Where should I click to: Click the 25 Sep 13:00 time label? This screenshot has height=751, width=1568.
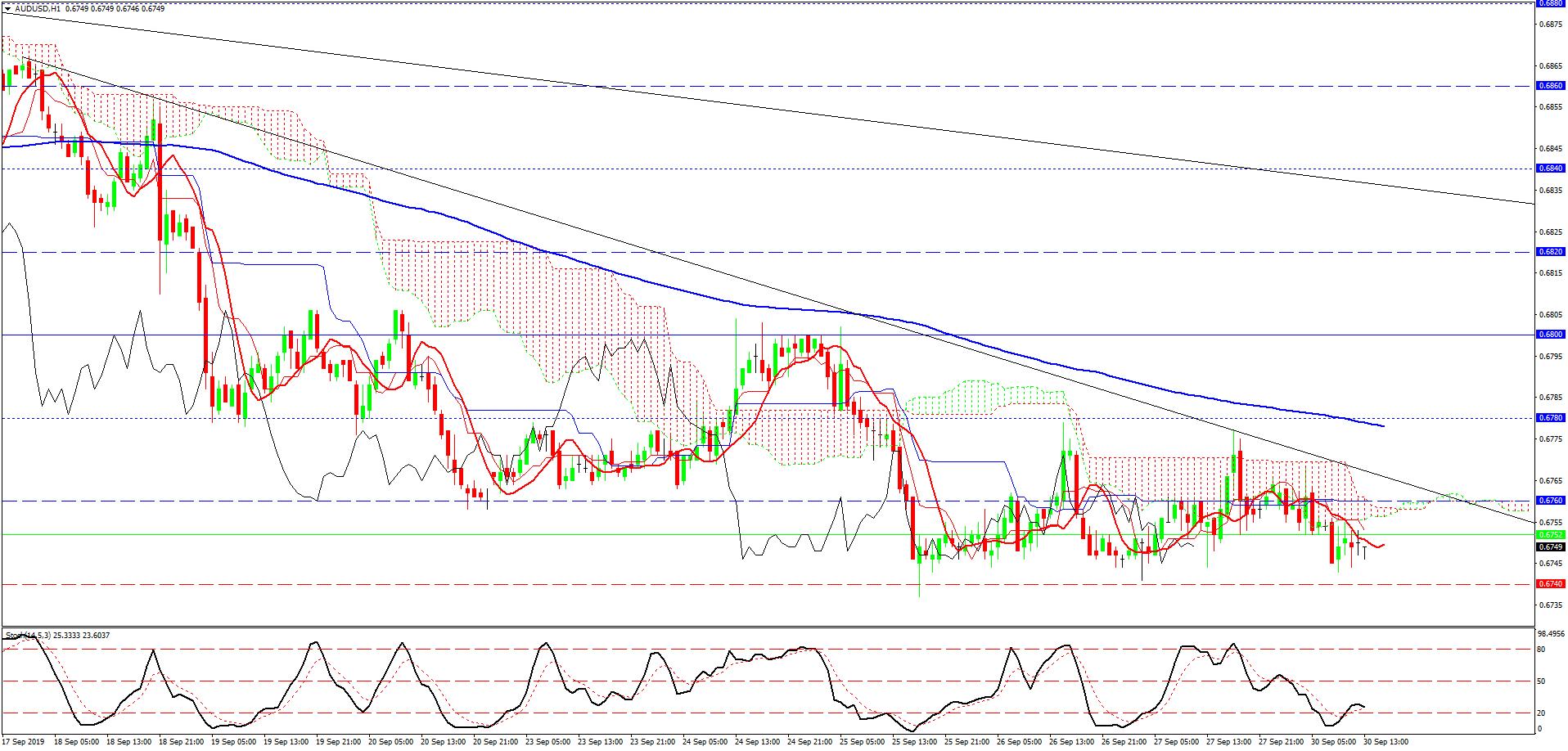point(914,742)
